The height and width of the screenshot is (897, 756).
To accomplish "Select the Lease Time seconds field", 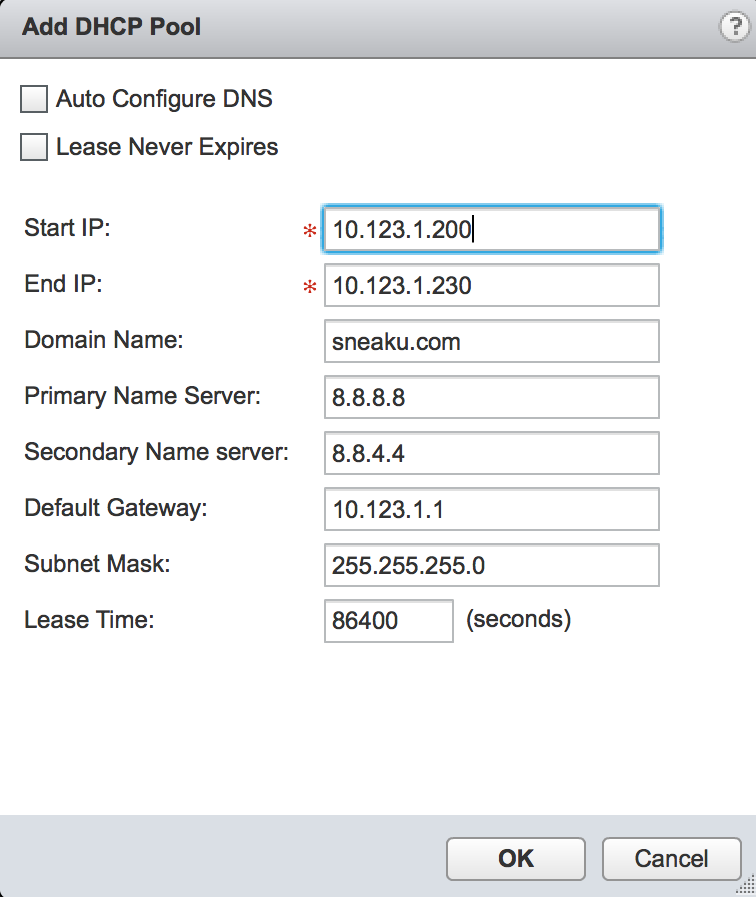I will [x=389, y=621].
